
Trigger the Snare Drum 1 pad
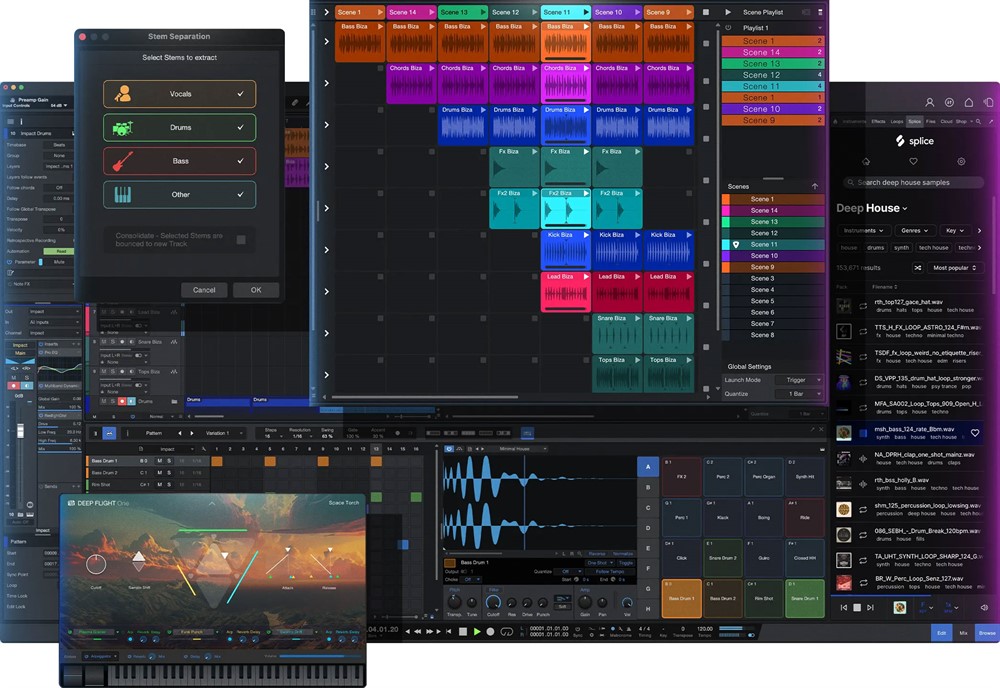click(x=805, y=598)
